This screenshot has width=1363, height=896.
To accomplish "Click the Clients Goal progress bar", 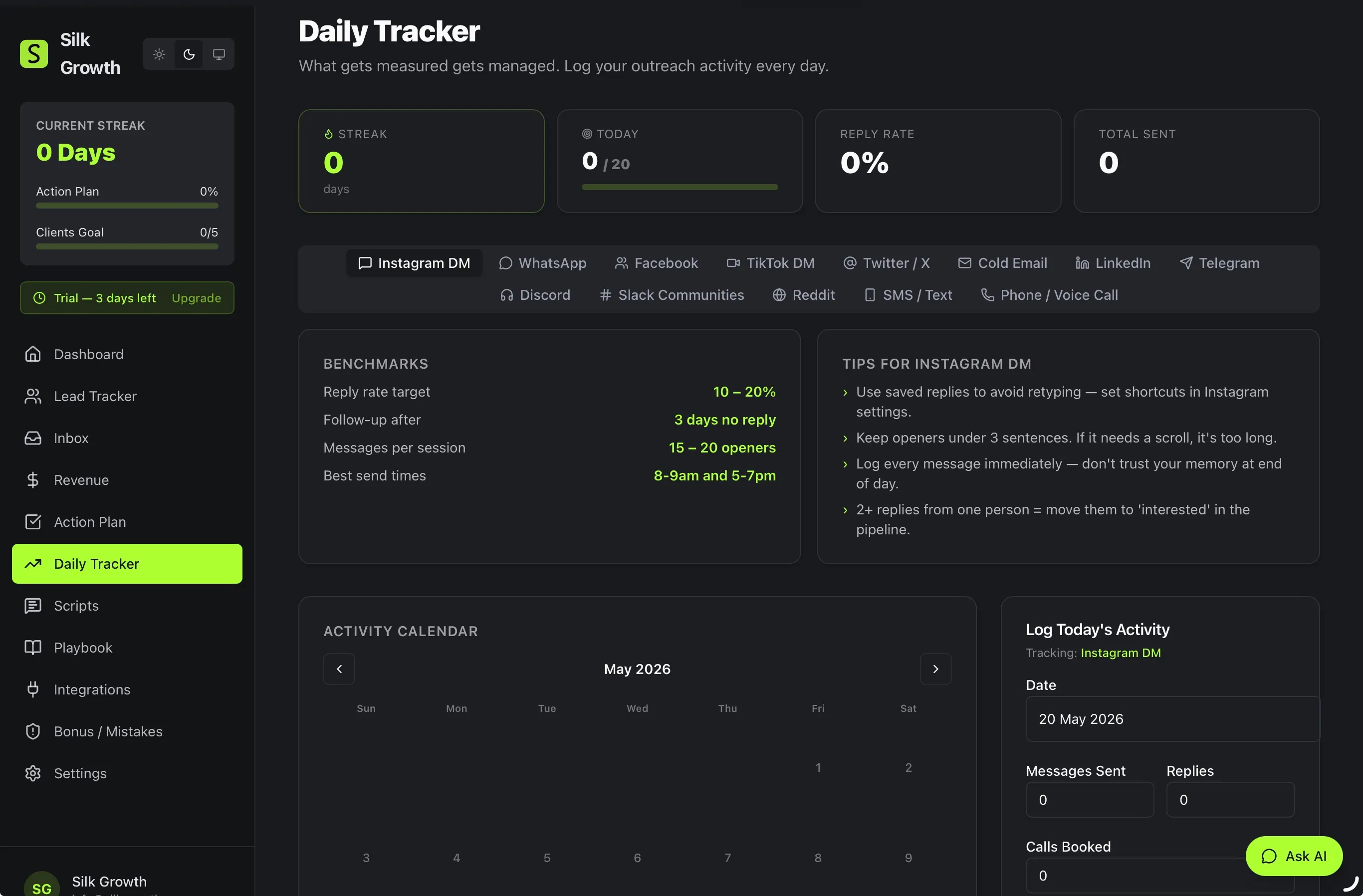I will click(x=127, y=247).
